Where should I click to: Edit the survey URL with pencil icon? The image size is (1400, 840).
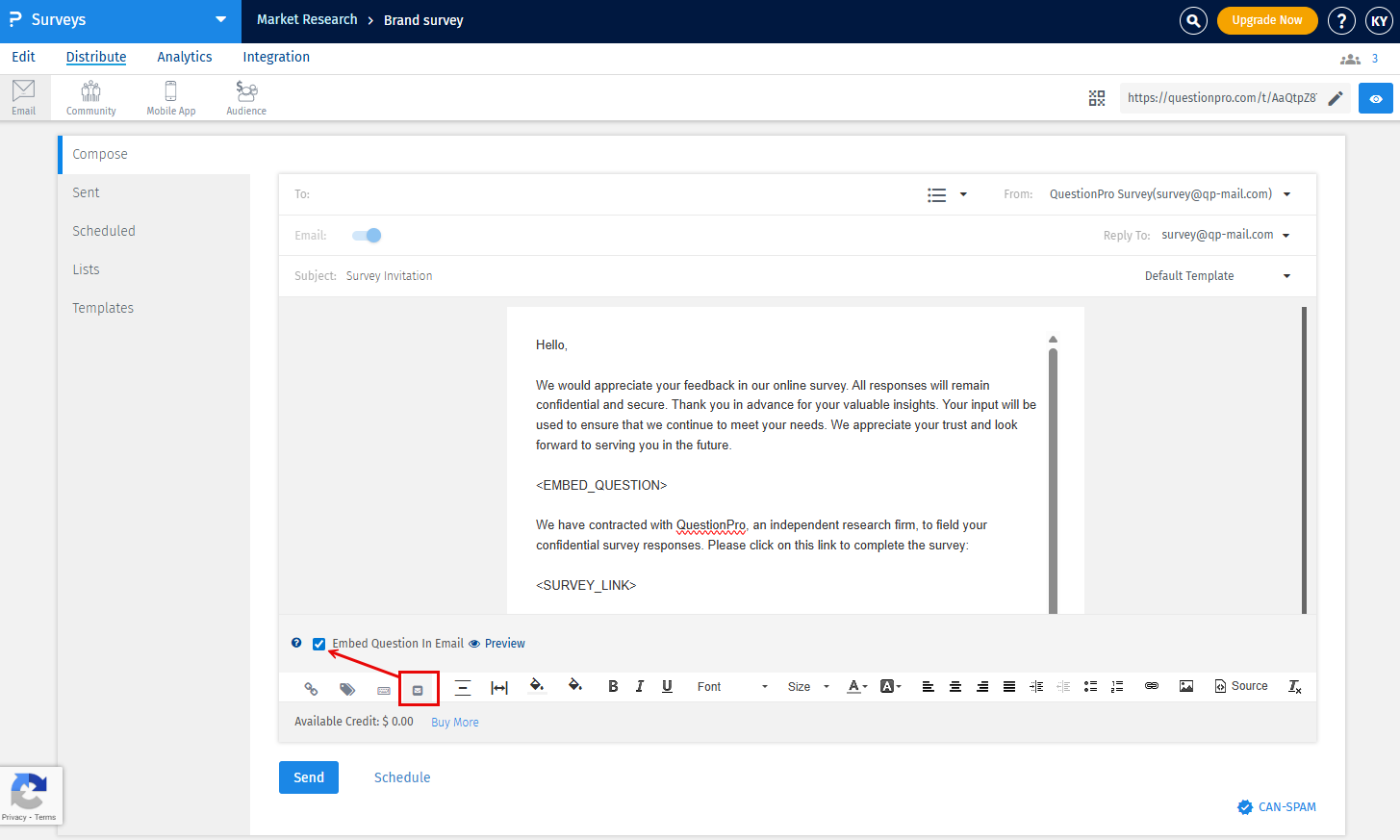coord(1336,98)
